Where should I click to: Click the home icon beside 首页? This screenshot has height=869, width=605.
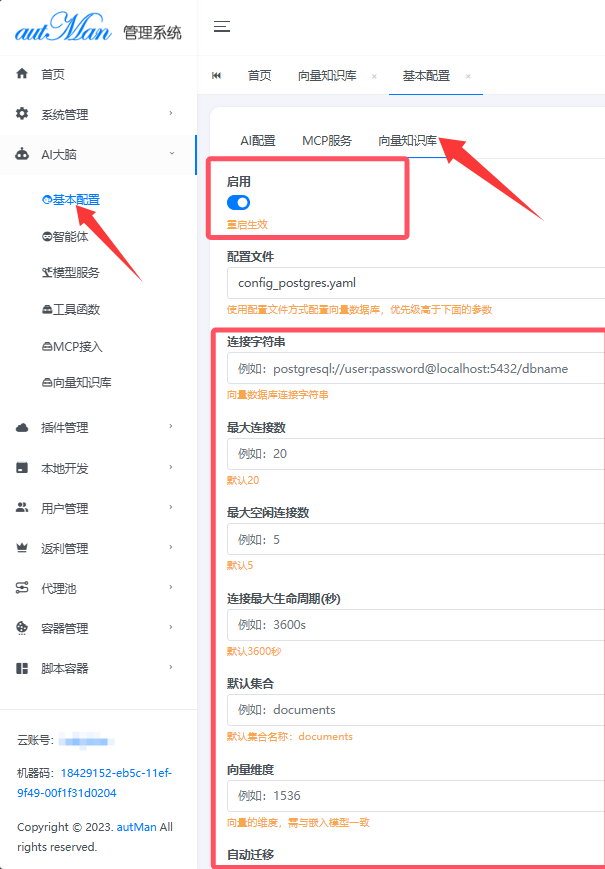[22, 74]
